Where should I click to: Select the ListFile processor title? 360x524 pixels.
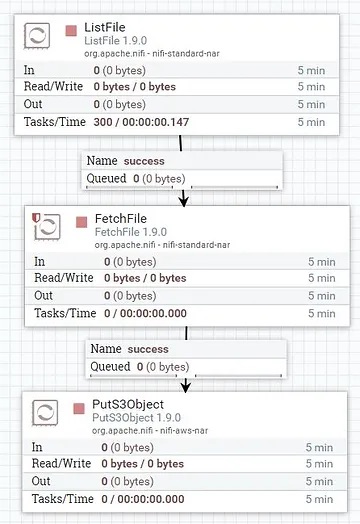[105, 27]
